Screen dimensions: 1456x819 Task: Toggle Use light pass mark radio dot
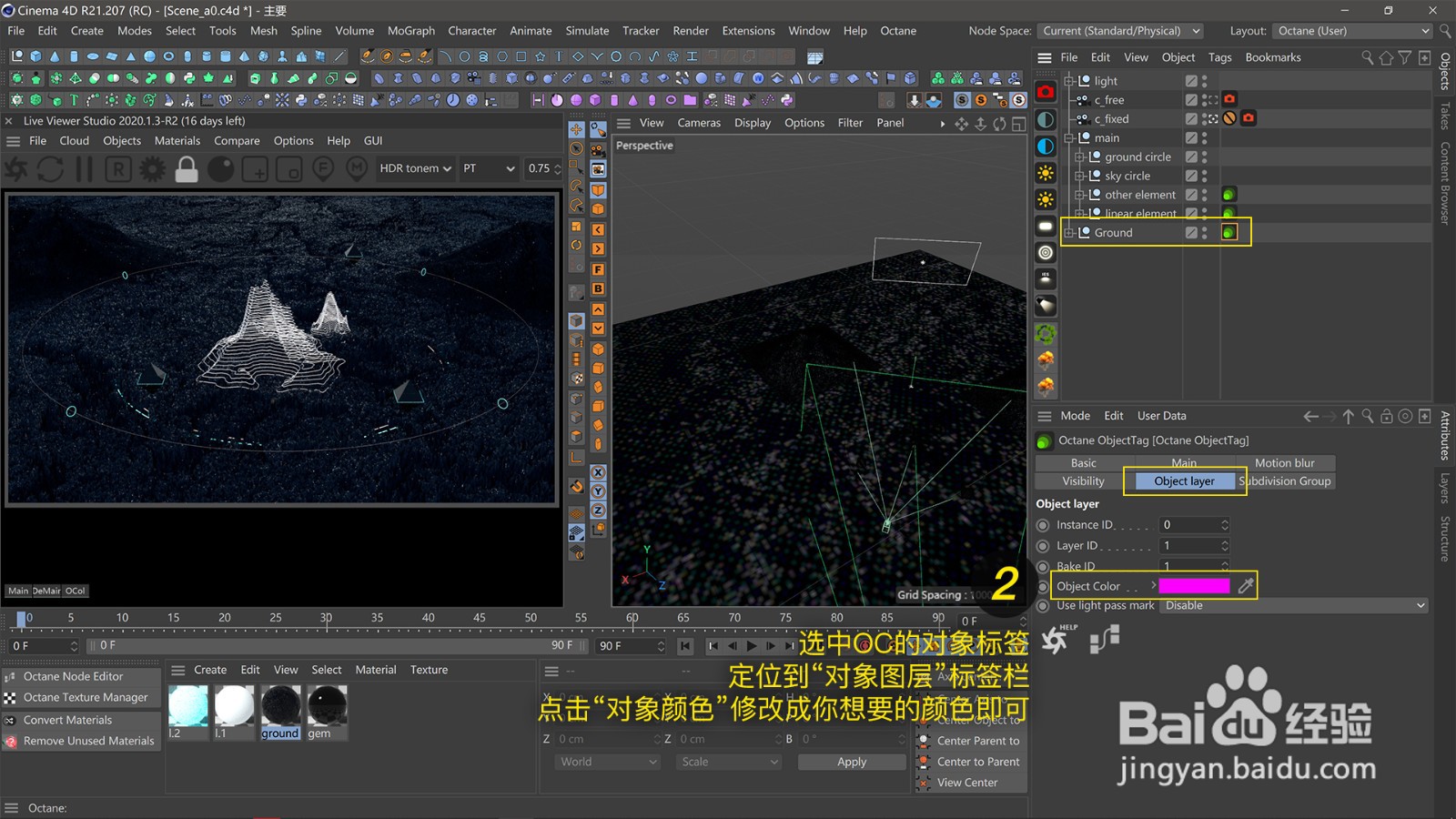click(x=1043, y=606)
